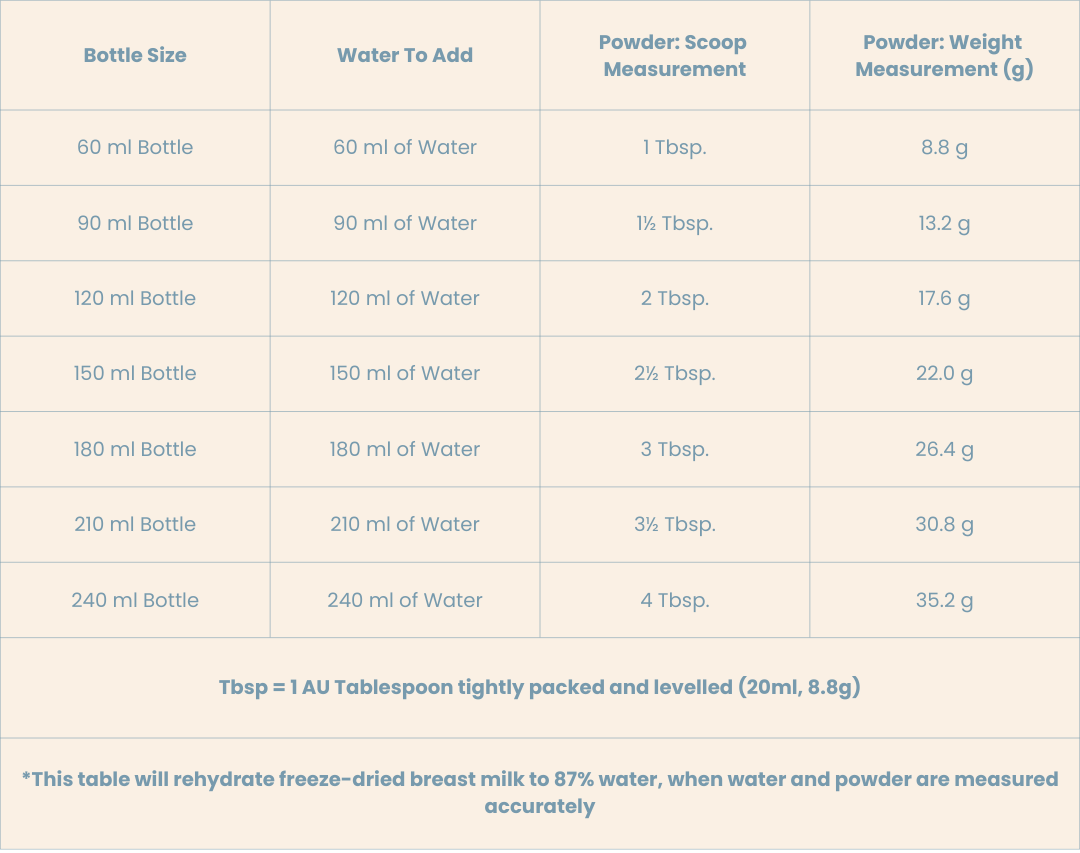Click the 26.4 g weight cell
This screenshot has width=1080, height=853.
coord(944,449)
